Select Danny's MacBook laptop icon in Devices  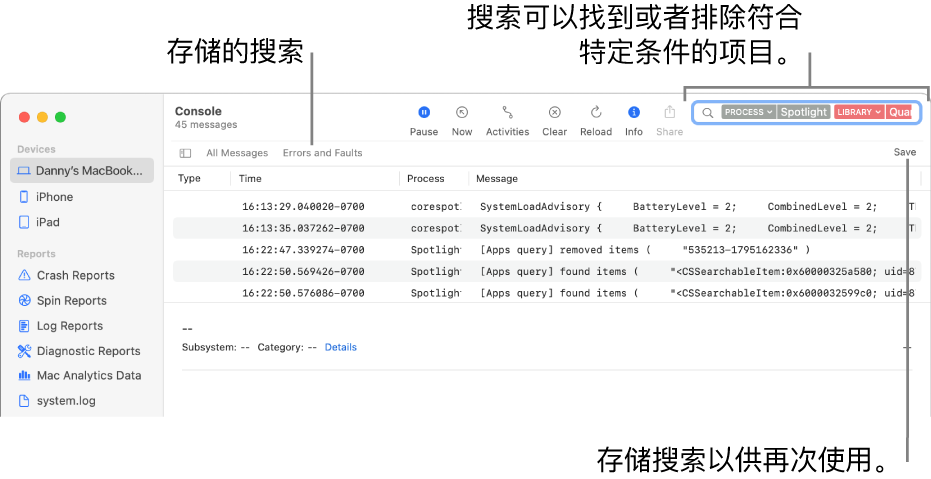click(24, 171)
